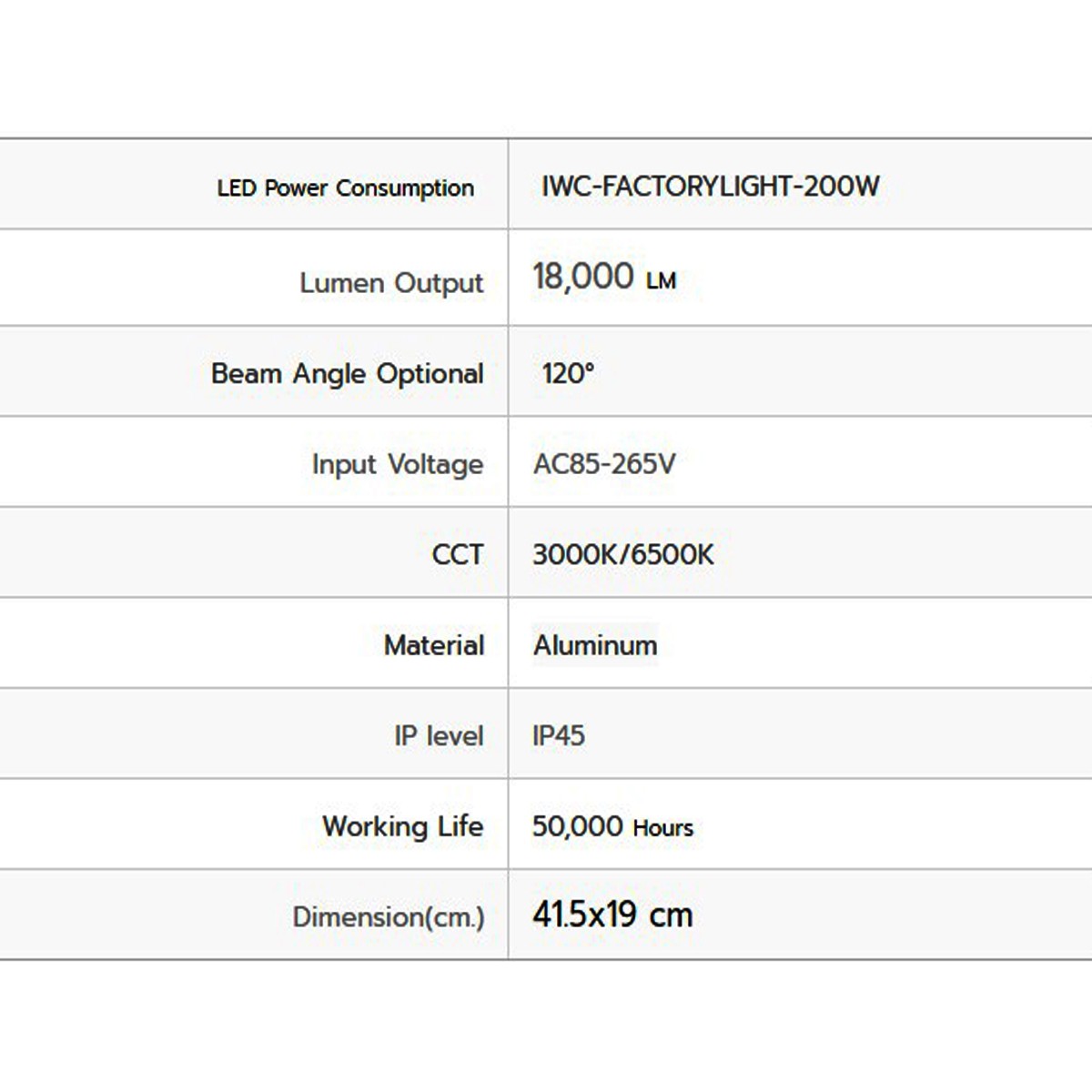Select the 18,000 lumen value

pos(583,276)
